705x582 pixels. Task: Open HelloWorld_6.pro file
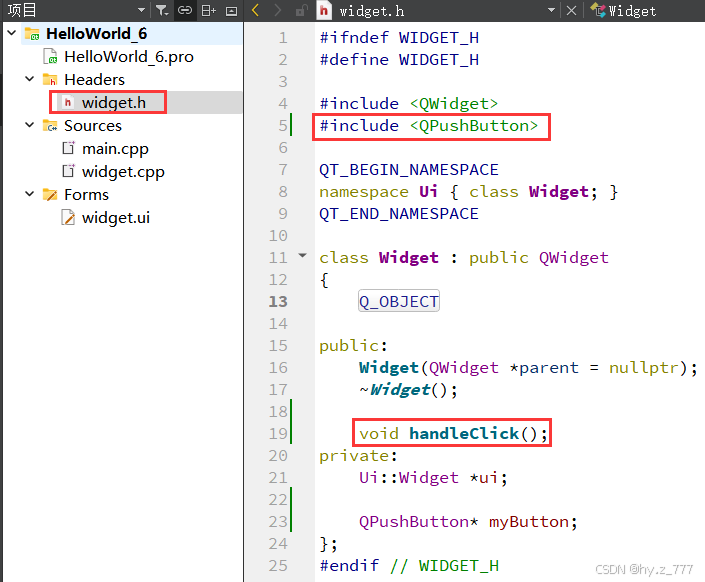[x=129, y=57]
